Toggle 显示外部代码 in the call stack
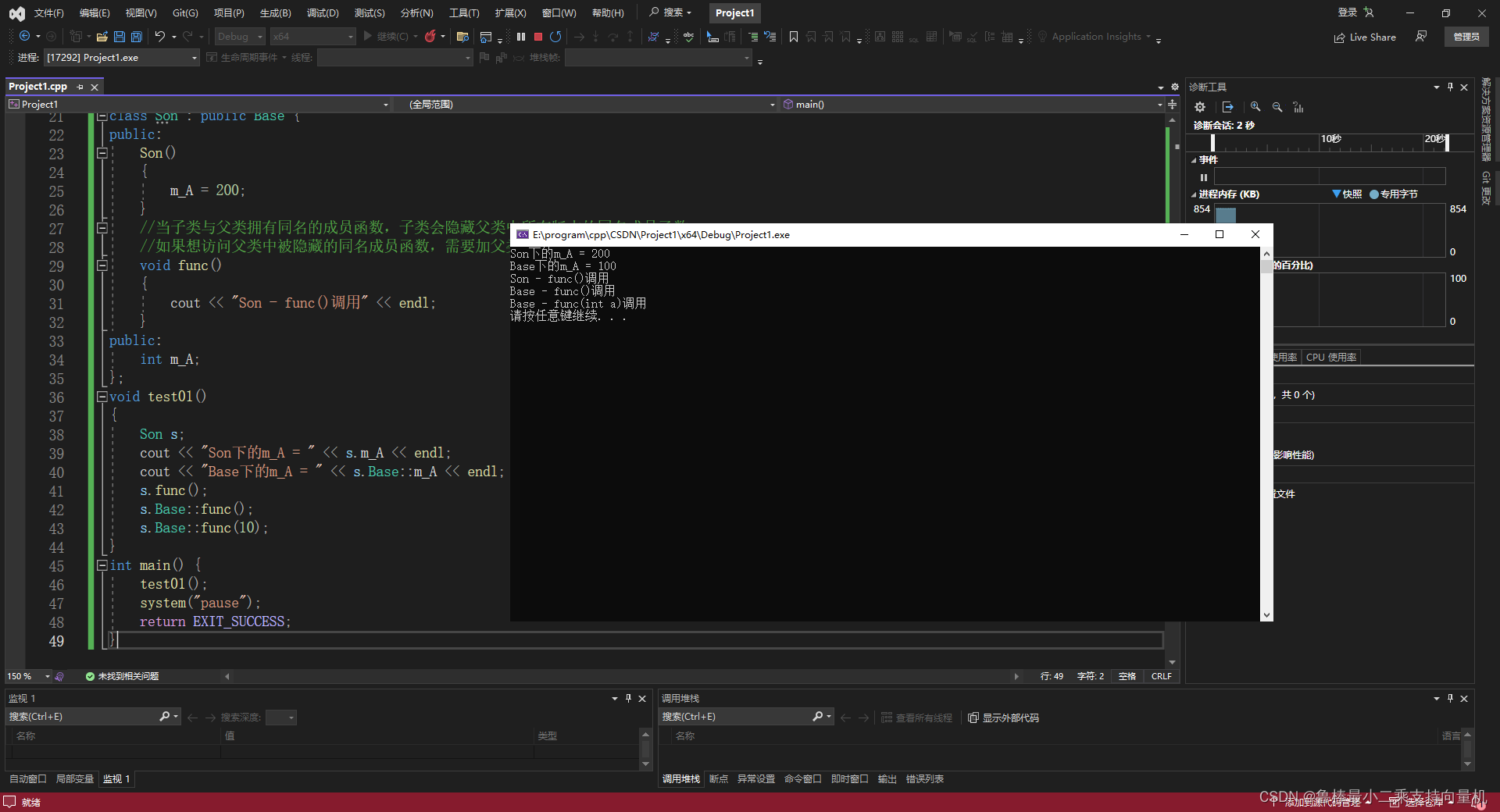1500x812 pixels. click(x=1003, y=718)
